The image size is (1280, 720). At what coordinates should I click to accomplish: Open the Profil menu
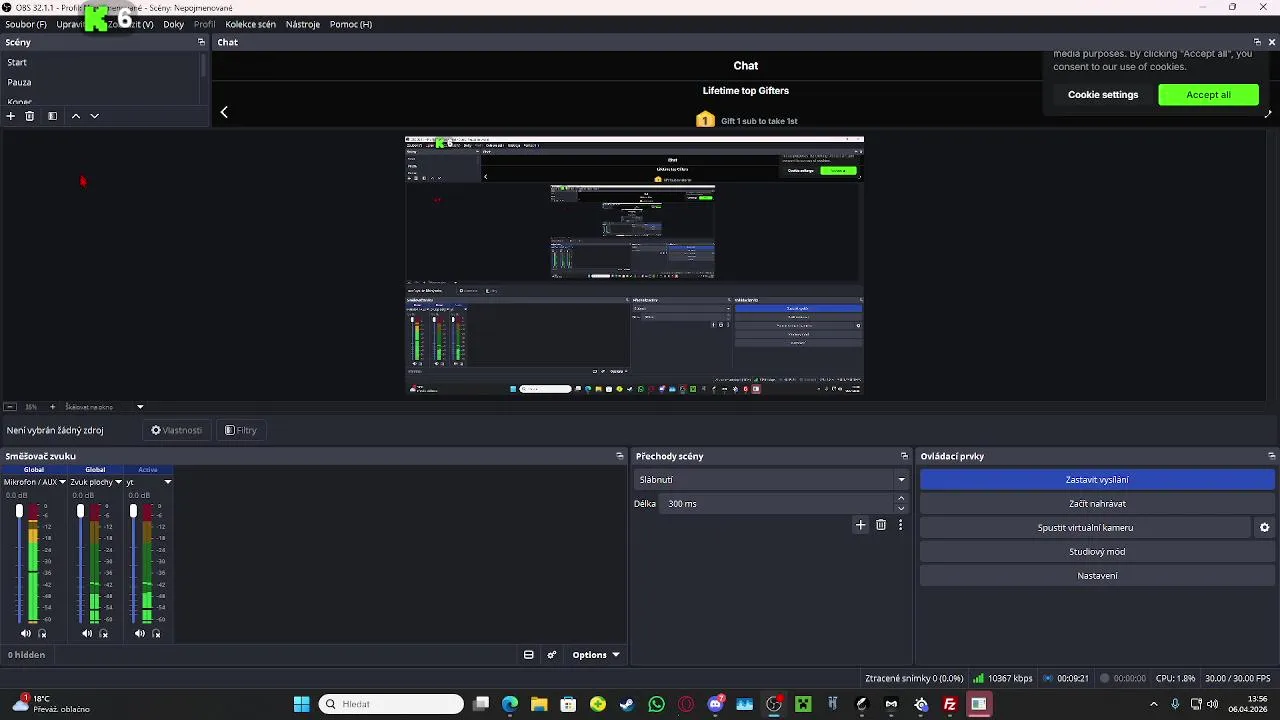pyautogui.click(x=205, y=24)
